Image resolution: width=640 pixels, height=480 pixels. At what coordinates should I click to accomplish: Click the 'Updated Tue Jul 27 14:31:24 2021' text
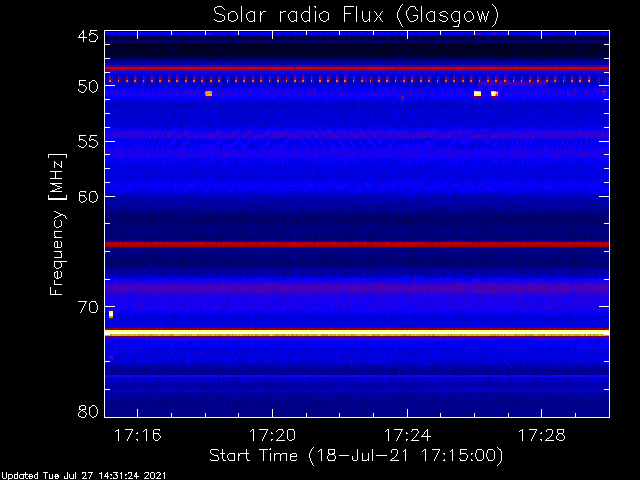tap(83, 476)
